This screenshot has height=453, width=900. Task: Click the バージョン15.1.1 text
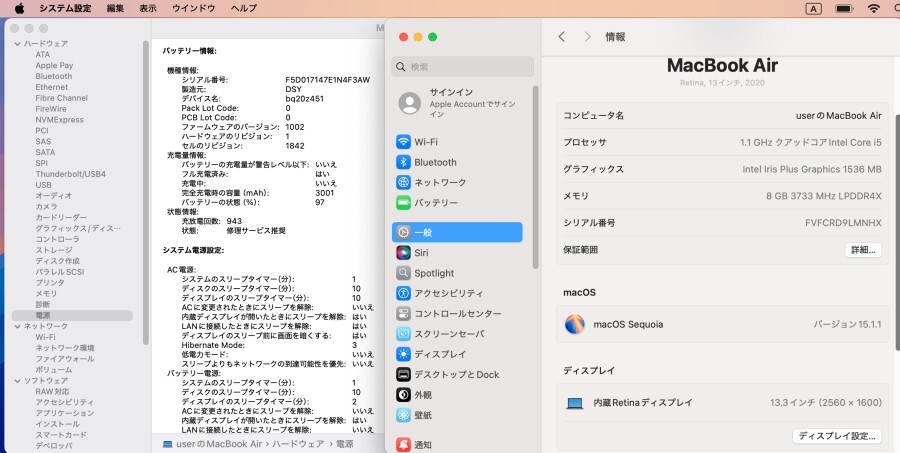point(847,324)
